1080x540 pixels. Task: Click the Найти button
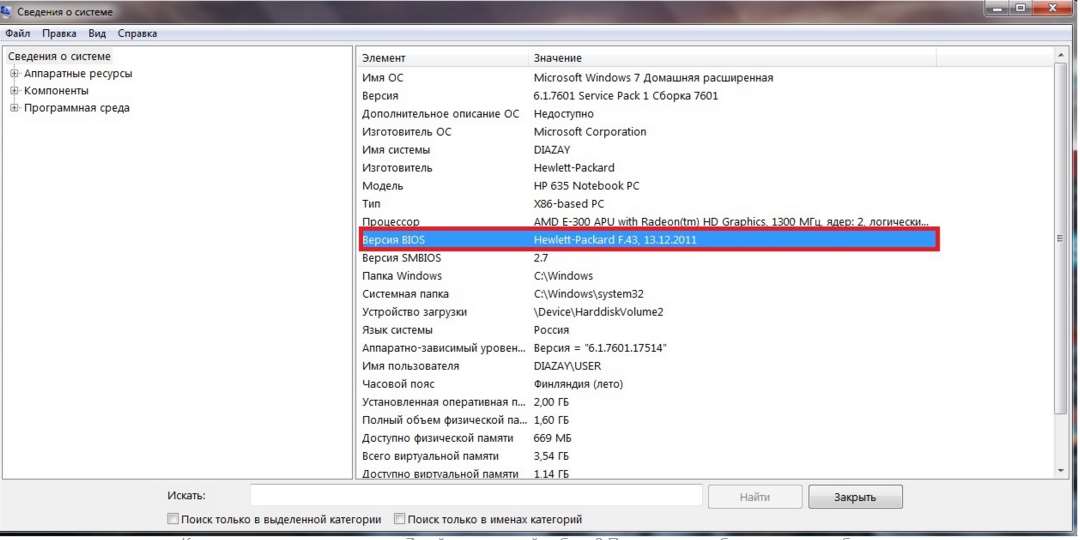click(755, 497)
